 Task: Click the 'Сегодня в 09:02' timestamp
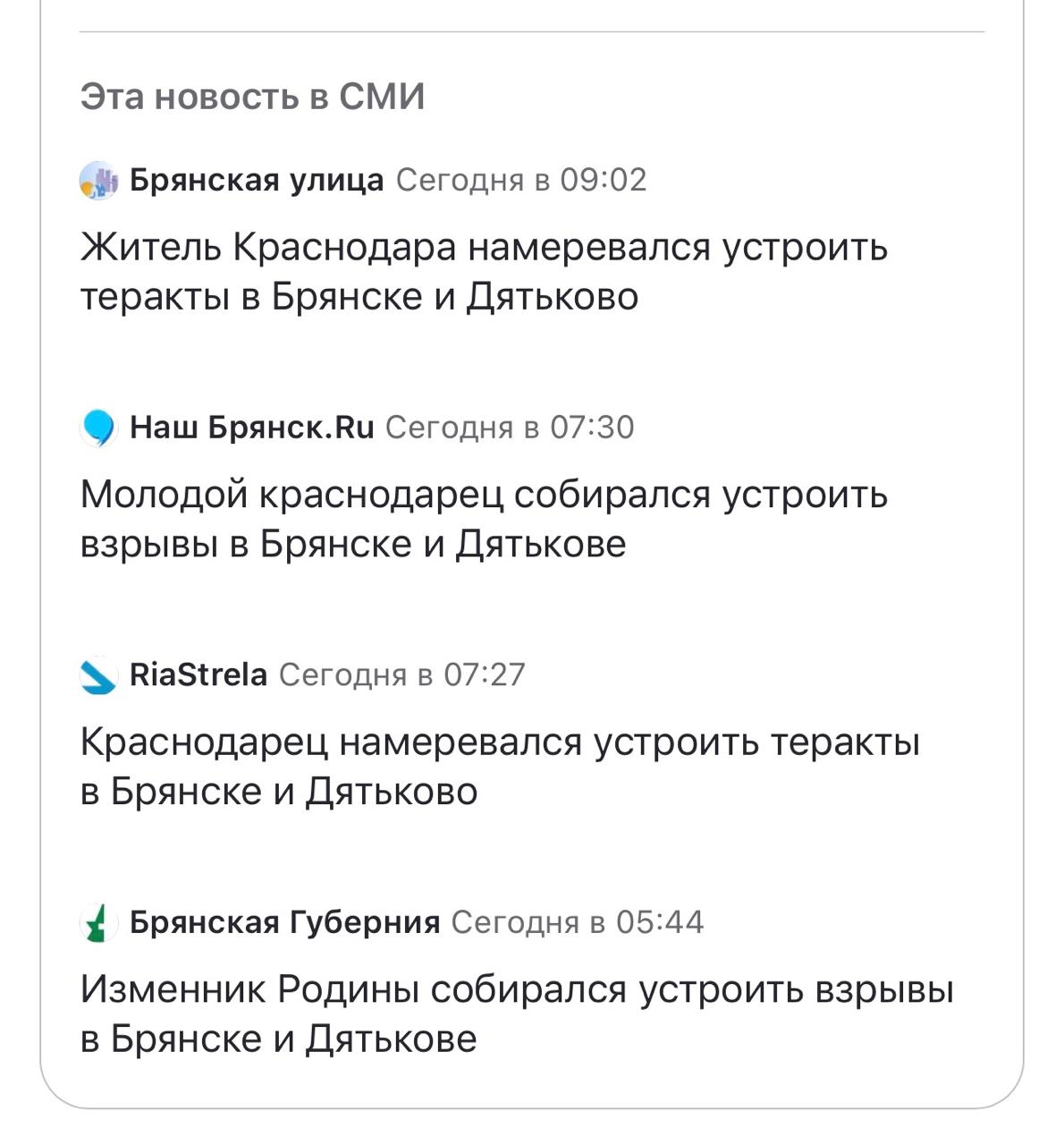pos(521,181)
